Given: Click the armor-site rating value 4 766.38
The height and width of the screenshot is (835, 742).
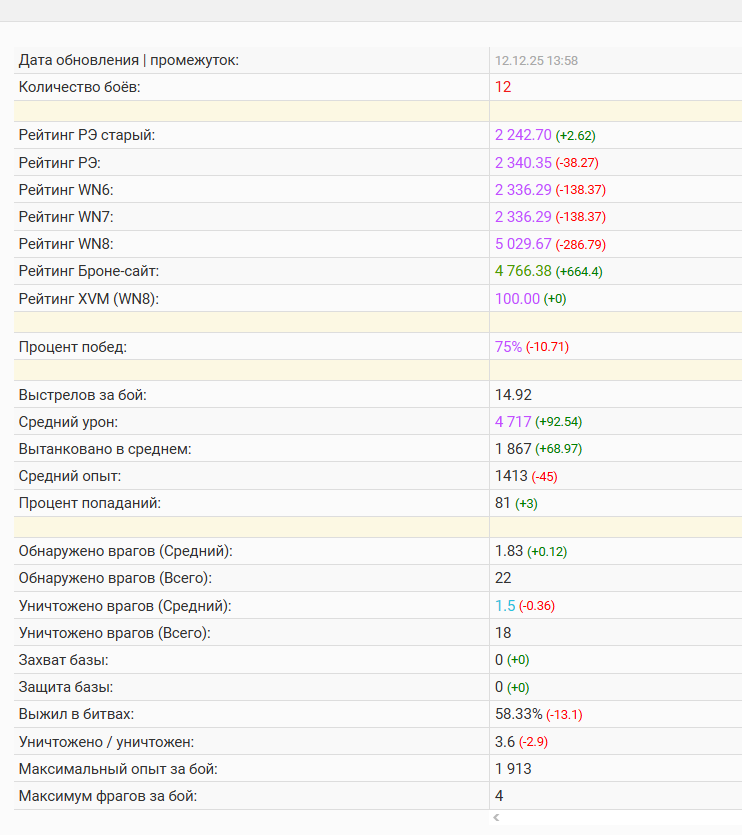Looking at the screenshot, I should (523, 270).
